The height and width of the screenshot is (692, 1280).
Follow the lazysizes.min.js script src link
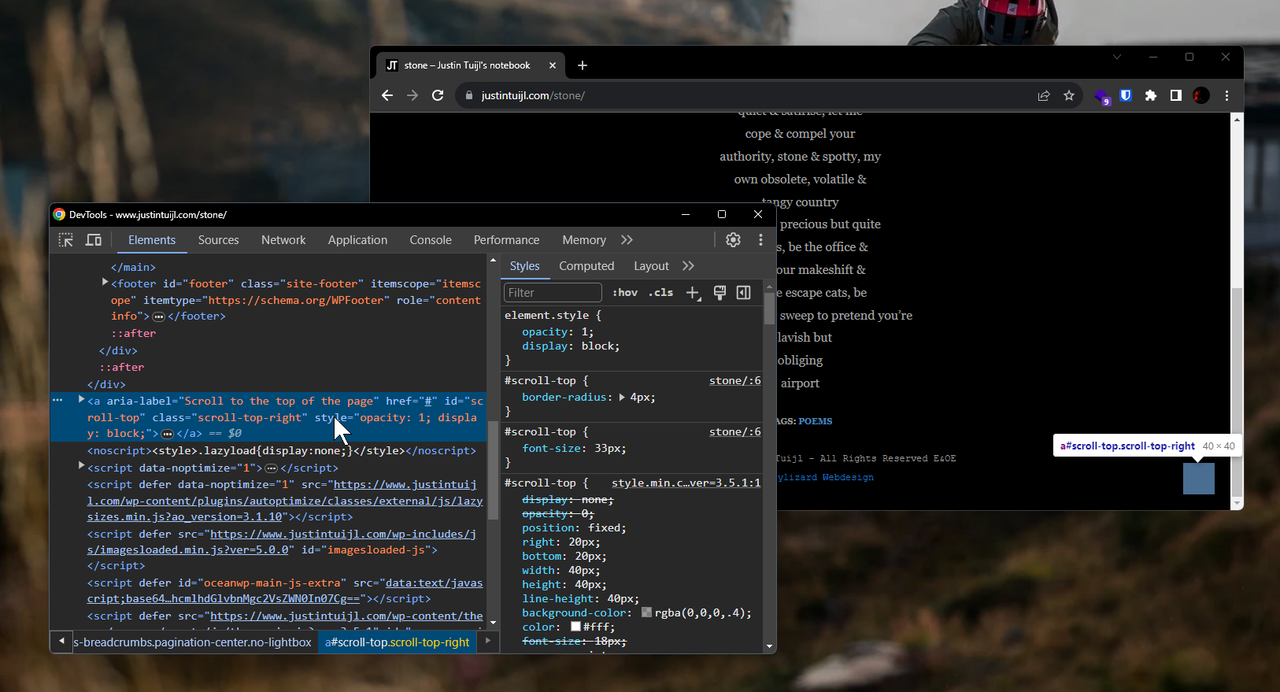point(285,501)
